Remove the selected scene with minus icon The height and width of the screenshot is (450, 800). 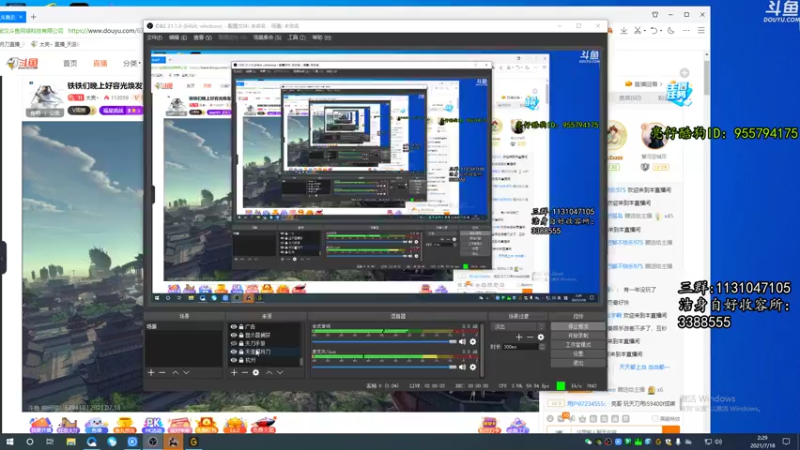(x=162, y=372)
